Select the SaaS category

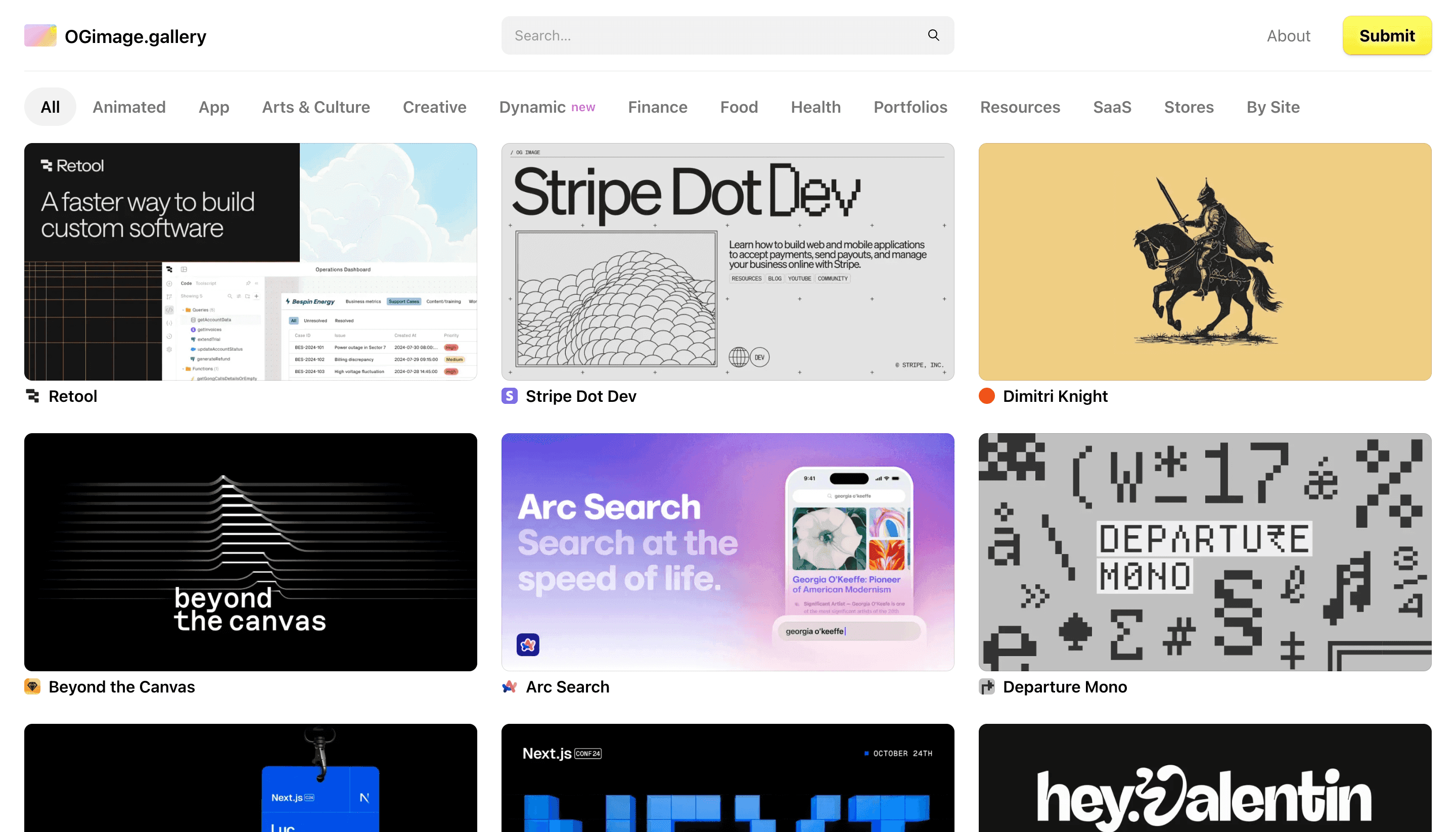click(1112, 107)
